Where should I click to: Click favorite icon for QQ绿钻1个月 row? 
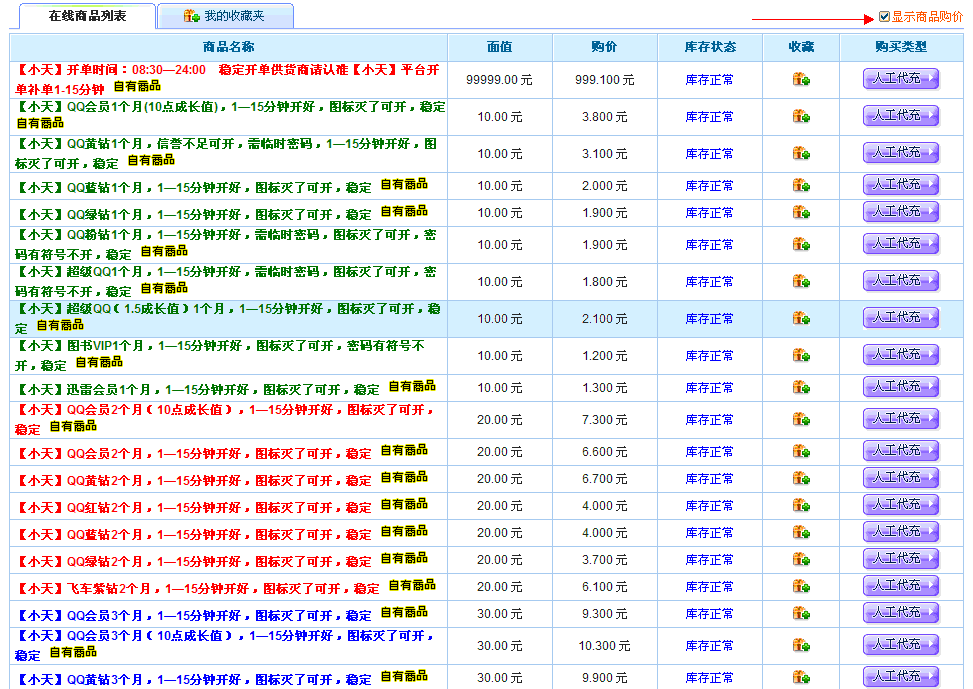tap(801, 213)
